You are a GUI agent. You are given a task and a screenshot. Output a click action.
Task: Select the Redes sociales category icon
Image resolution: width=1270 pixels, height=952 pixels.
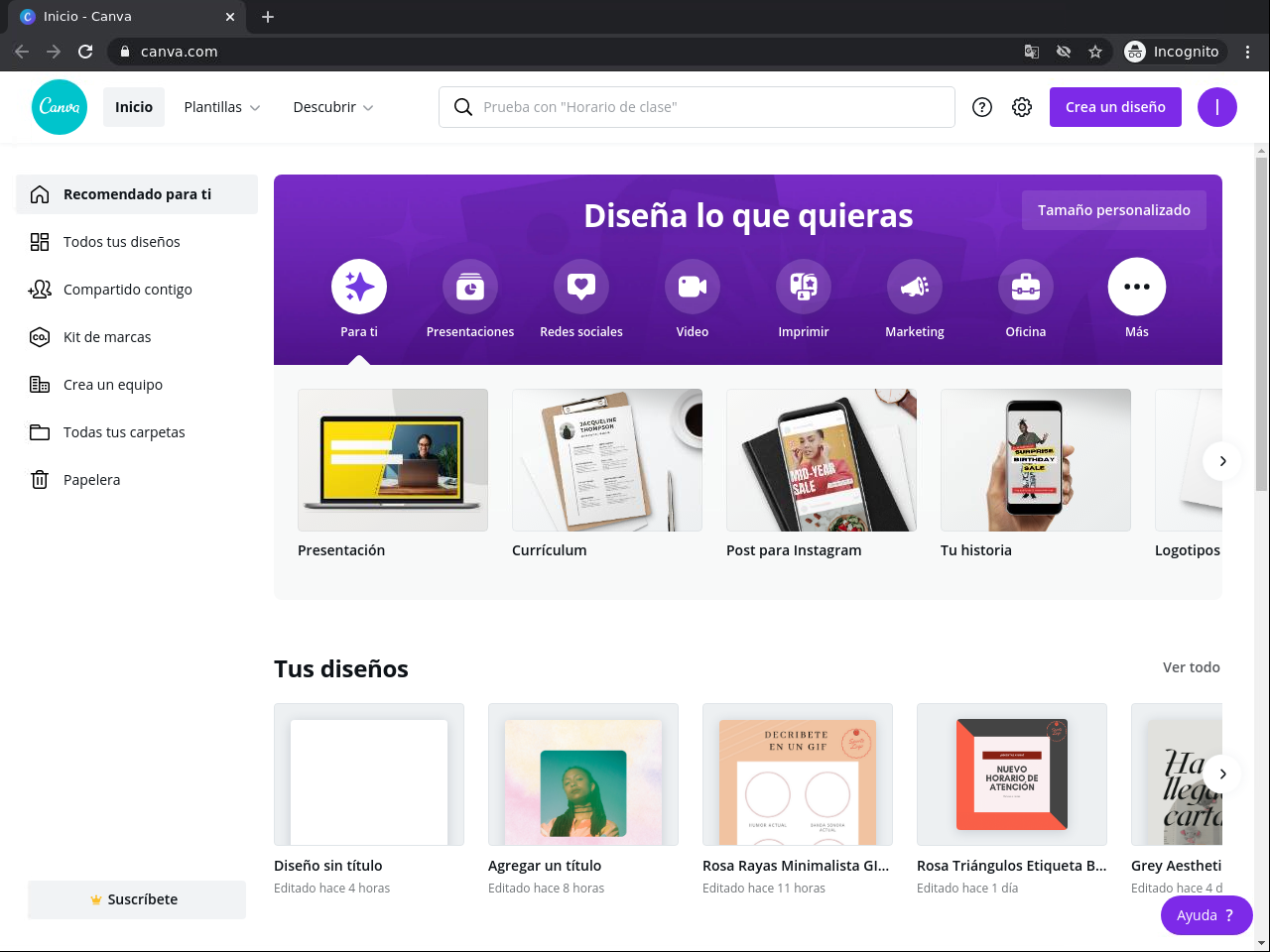[581, 287]
